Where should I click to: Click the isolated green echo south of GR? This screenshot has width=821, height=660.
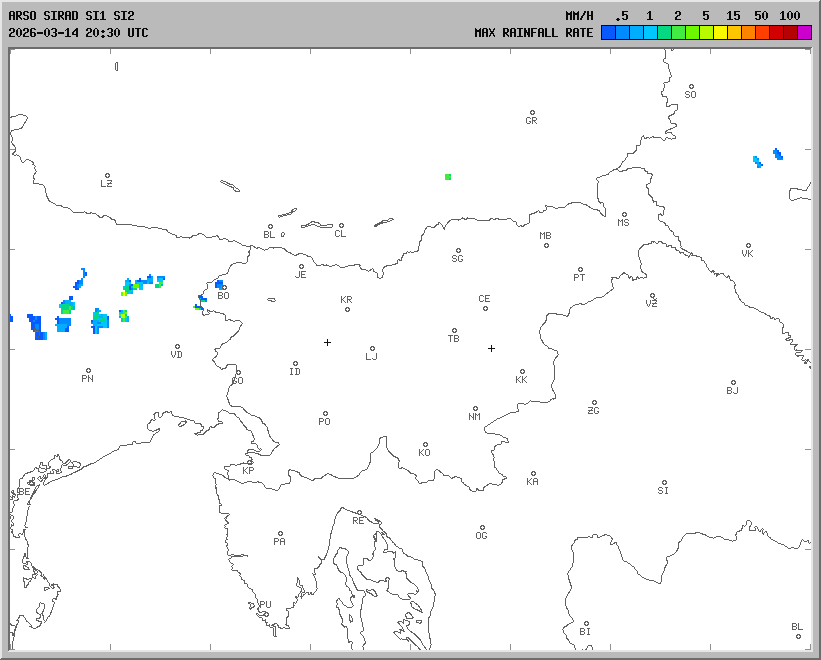coord(448,177)
